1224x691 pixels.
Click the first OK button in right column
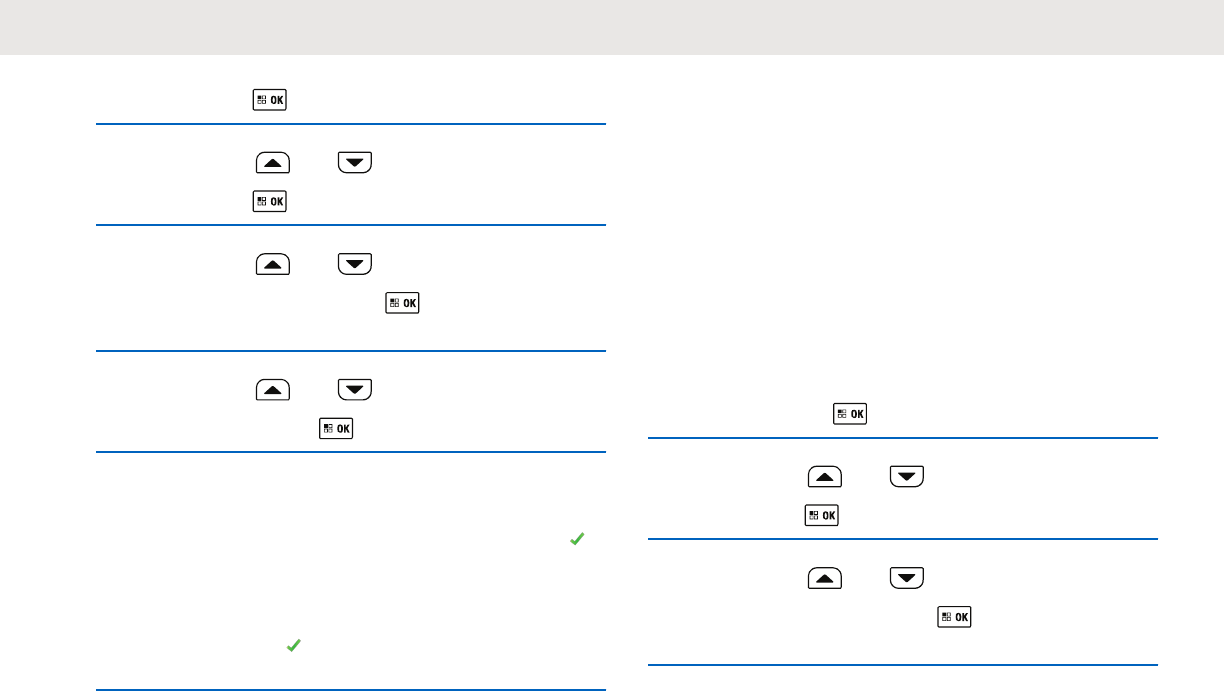[850, 413]
